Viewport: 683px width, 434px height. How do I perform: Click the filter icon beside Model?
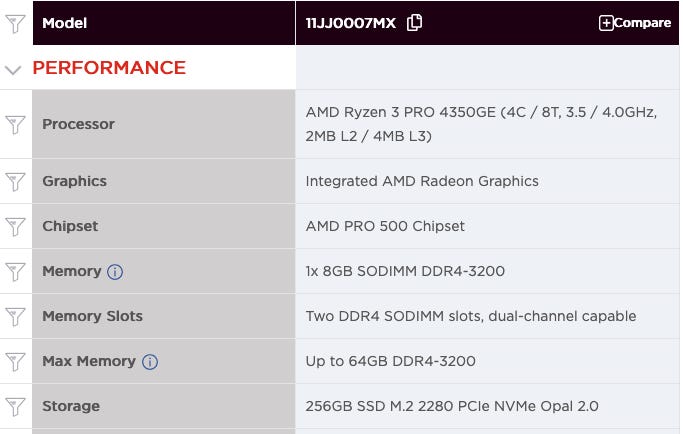coord(15,23)
